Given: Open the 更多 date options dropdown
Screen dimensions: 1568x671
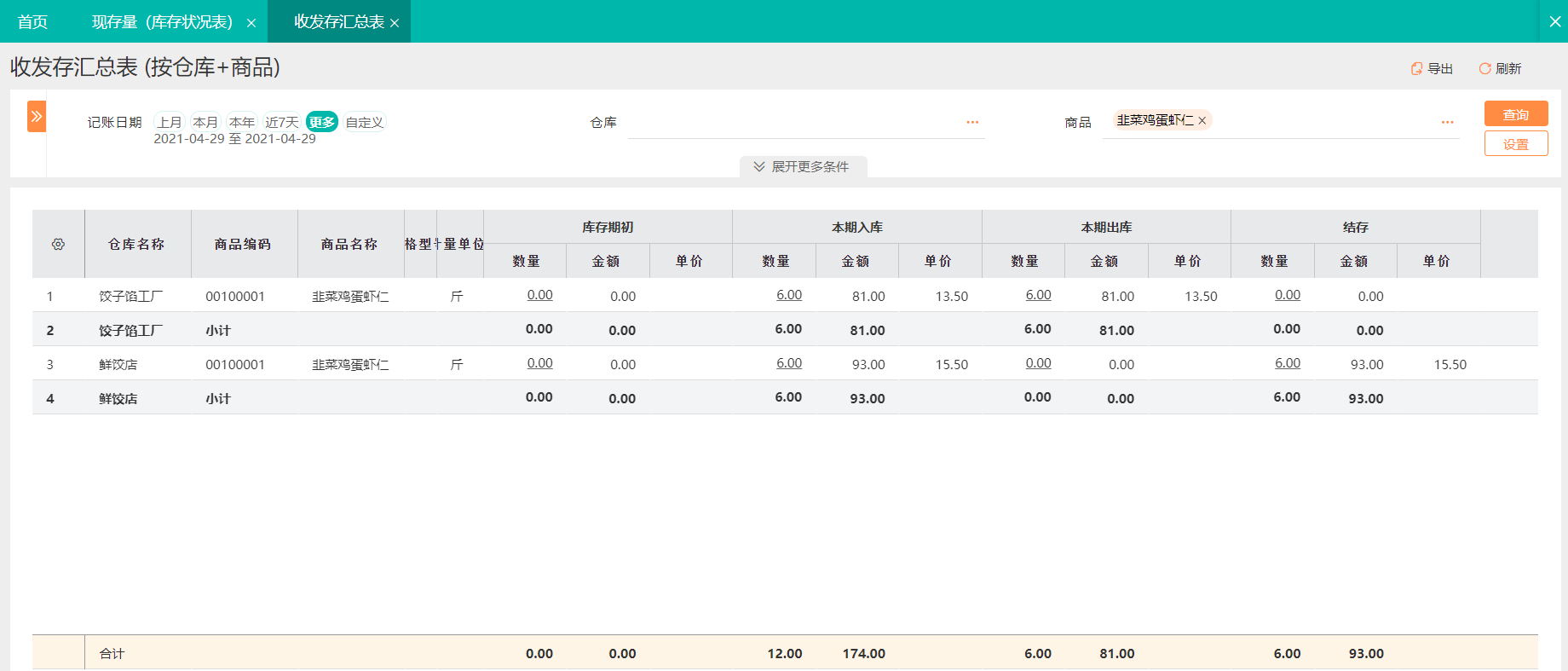Looking at the screenshot, I should click(322, 122).
